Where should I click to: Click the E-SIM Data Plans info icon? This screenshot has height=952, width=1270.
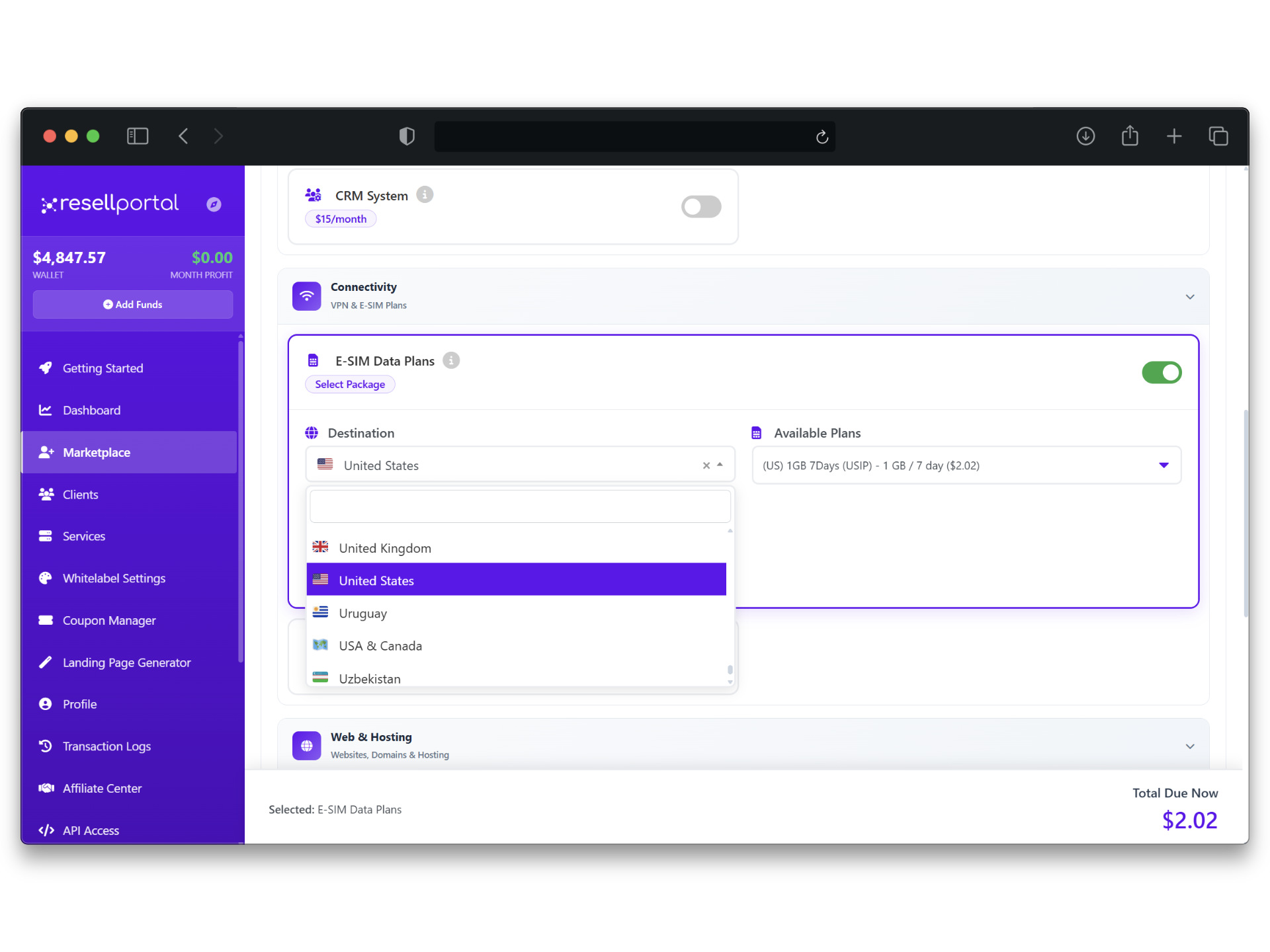(451, 360)
